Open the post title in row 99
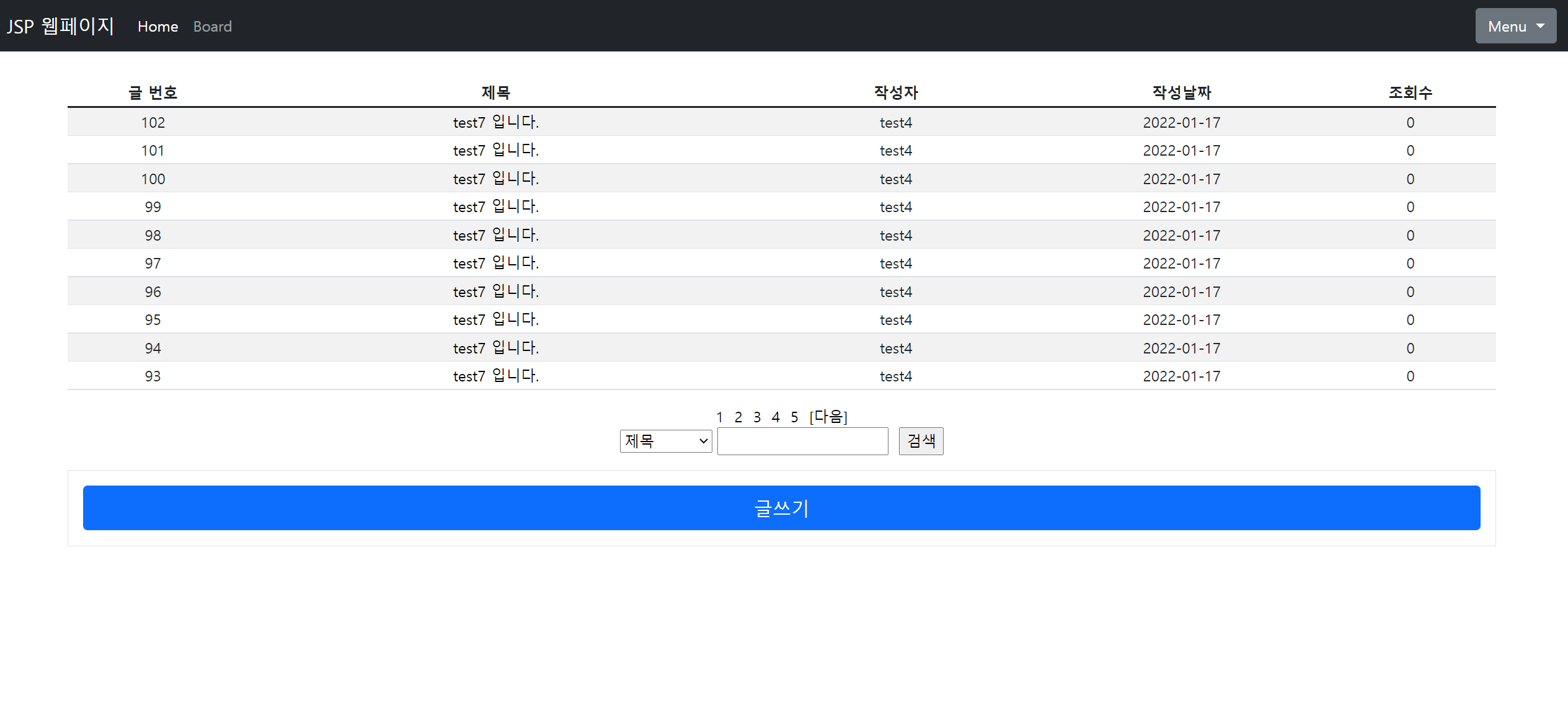This screenshot has width=1568, height=715. tap(495, 207)
